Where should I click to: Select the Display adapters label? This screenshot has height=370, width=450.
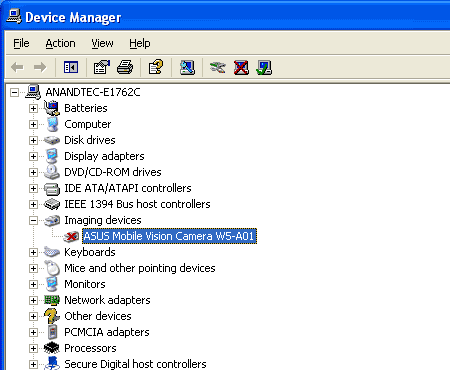(104, 156)
